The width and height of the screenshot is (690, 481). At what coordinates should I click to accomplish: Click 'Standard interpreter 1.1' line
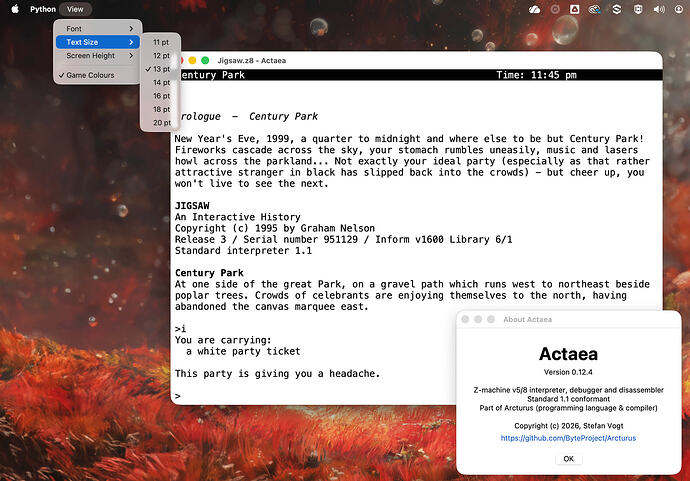coord(243,251)
